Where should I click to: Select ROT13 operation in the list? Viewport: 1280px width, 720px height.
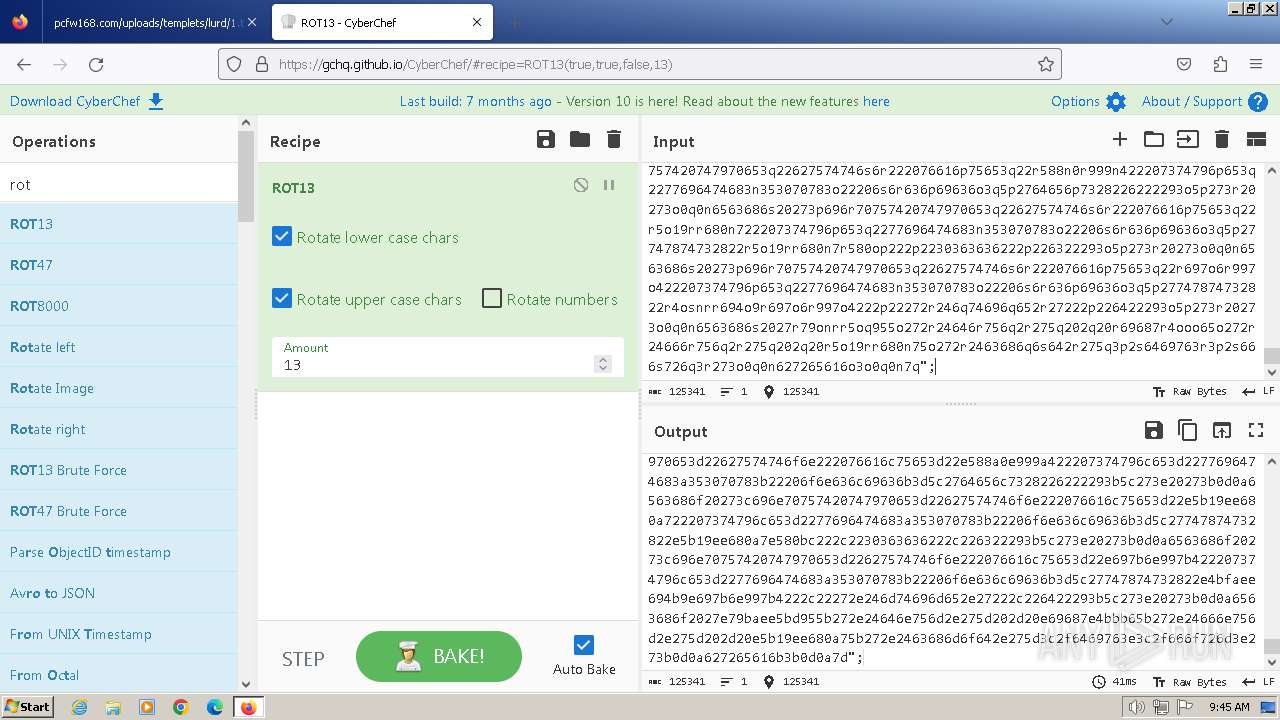119,224
